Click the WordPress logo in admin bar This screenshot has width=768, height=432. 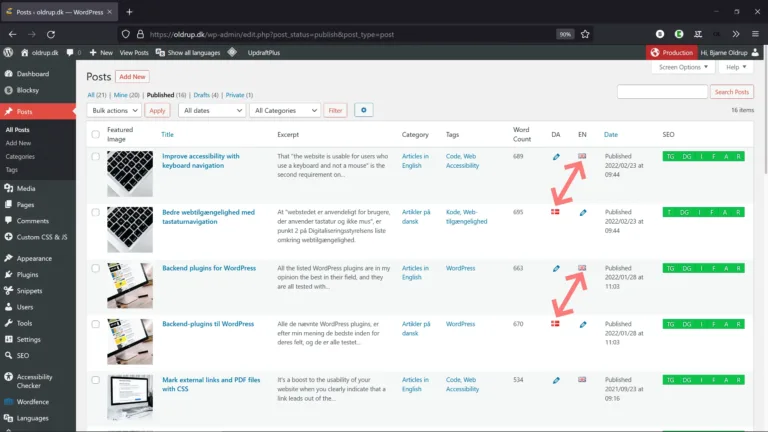8,52
